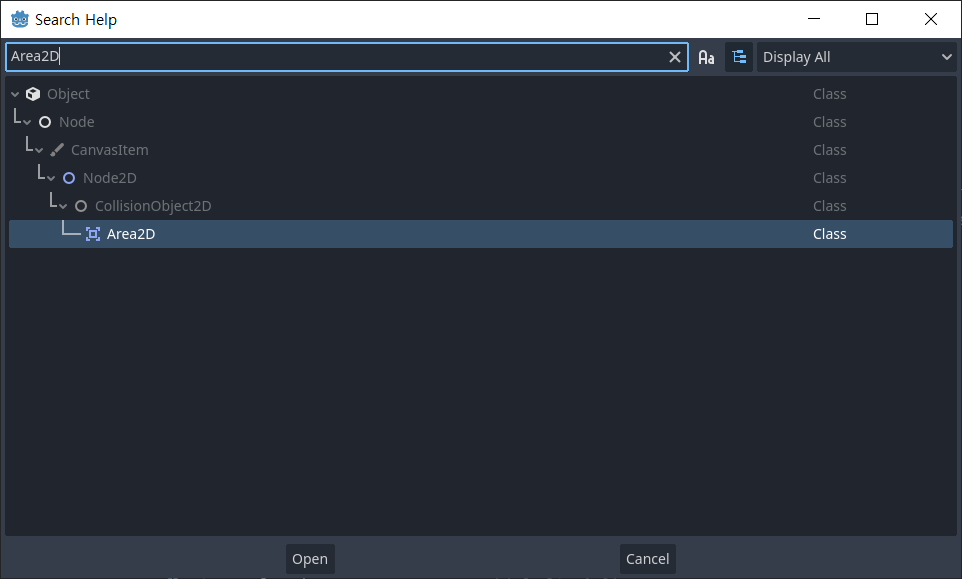
Task: Collapse the CanvasItem branch arrow
Action: click(39, 151)
